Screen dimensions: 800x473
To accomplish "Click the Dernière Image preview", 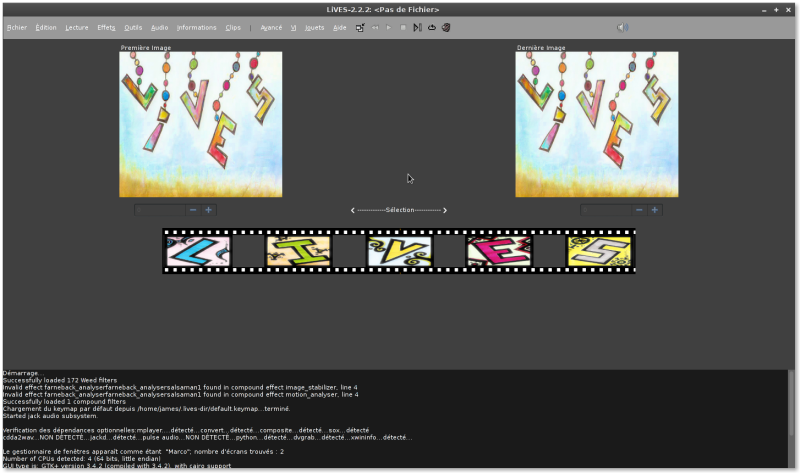I will (x=596, y=124).
